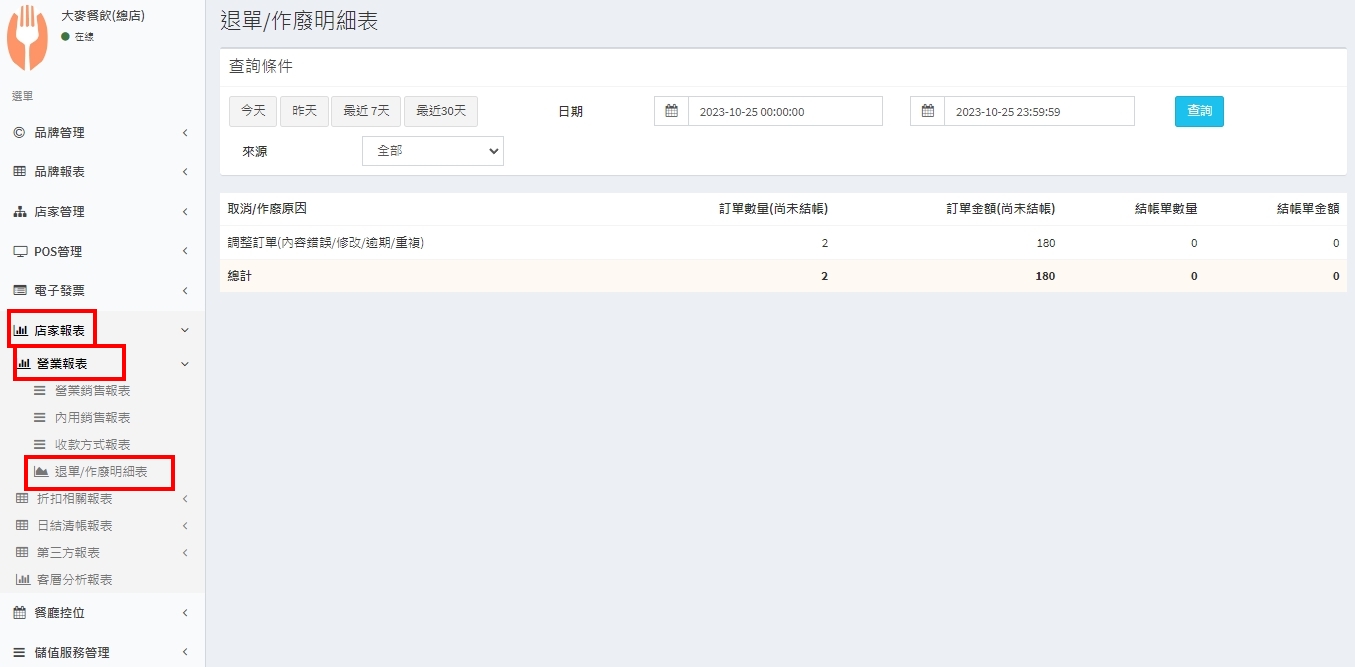Click the 店家管理 sitemap icon

point(19,212)
